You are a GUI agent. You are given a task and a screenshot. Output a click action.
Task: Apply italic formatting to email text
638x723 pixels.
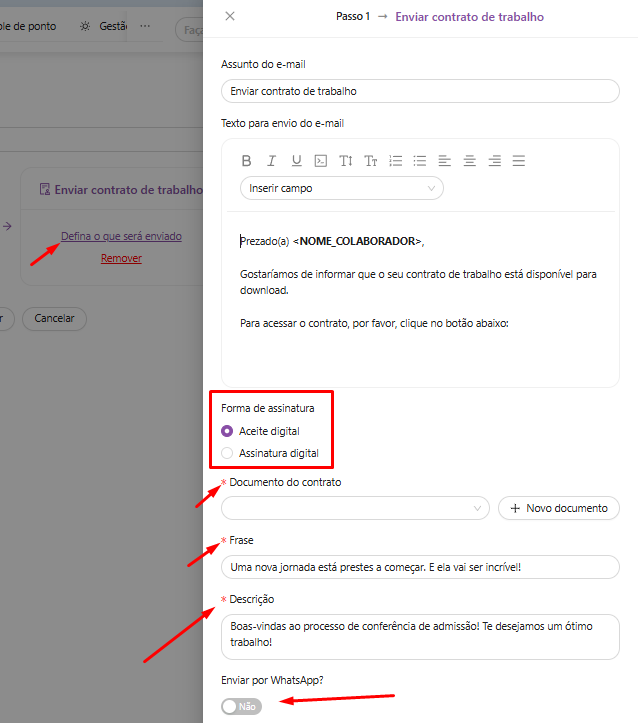271,161
